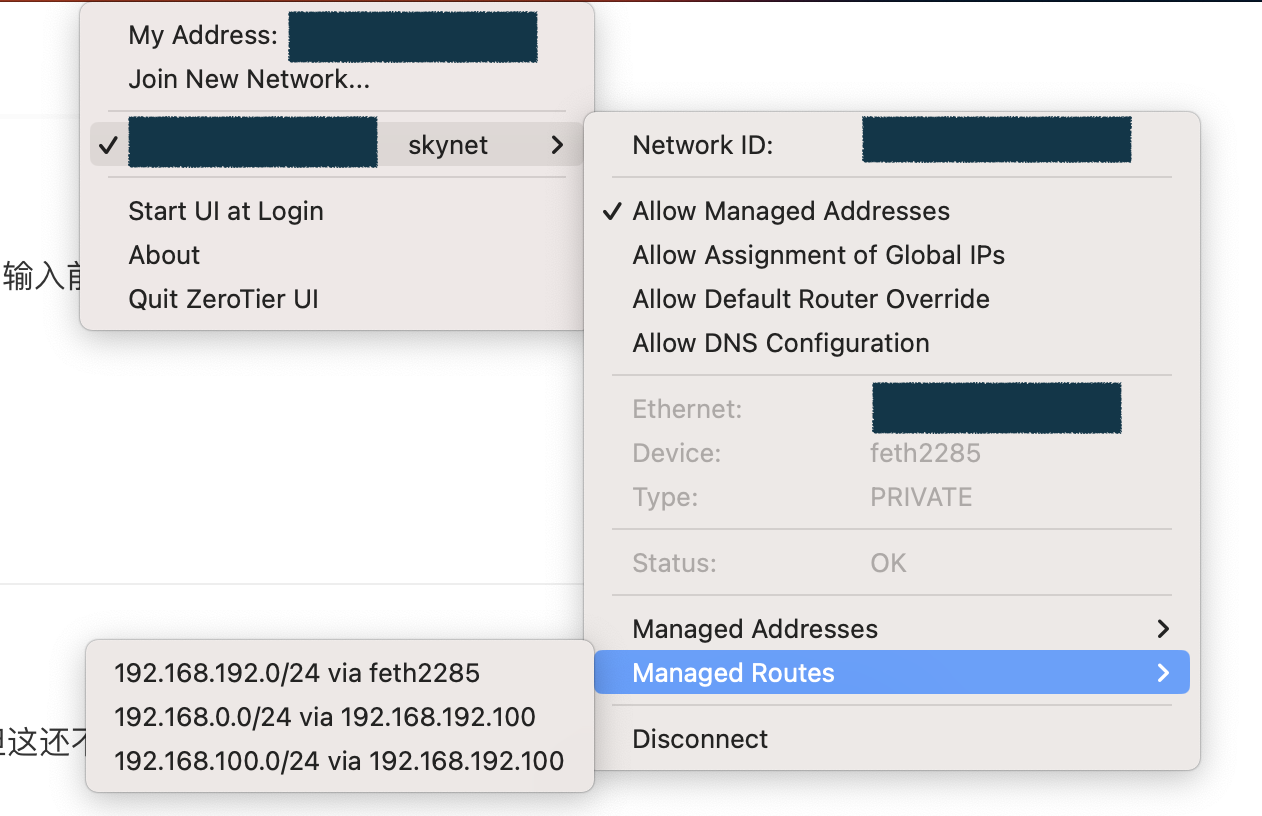Image resolution: width=1262 pixels, height=816 pixels.
Task: Open the About menu item
Action: pyautogui.click(x=164, y=255)
